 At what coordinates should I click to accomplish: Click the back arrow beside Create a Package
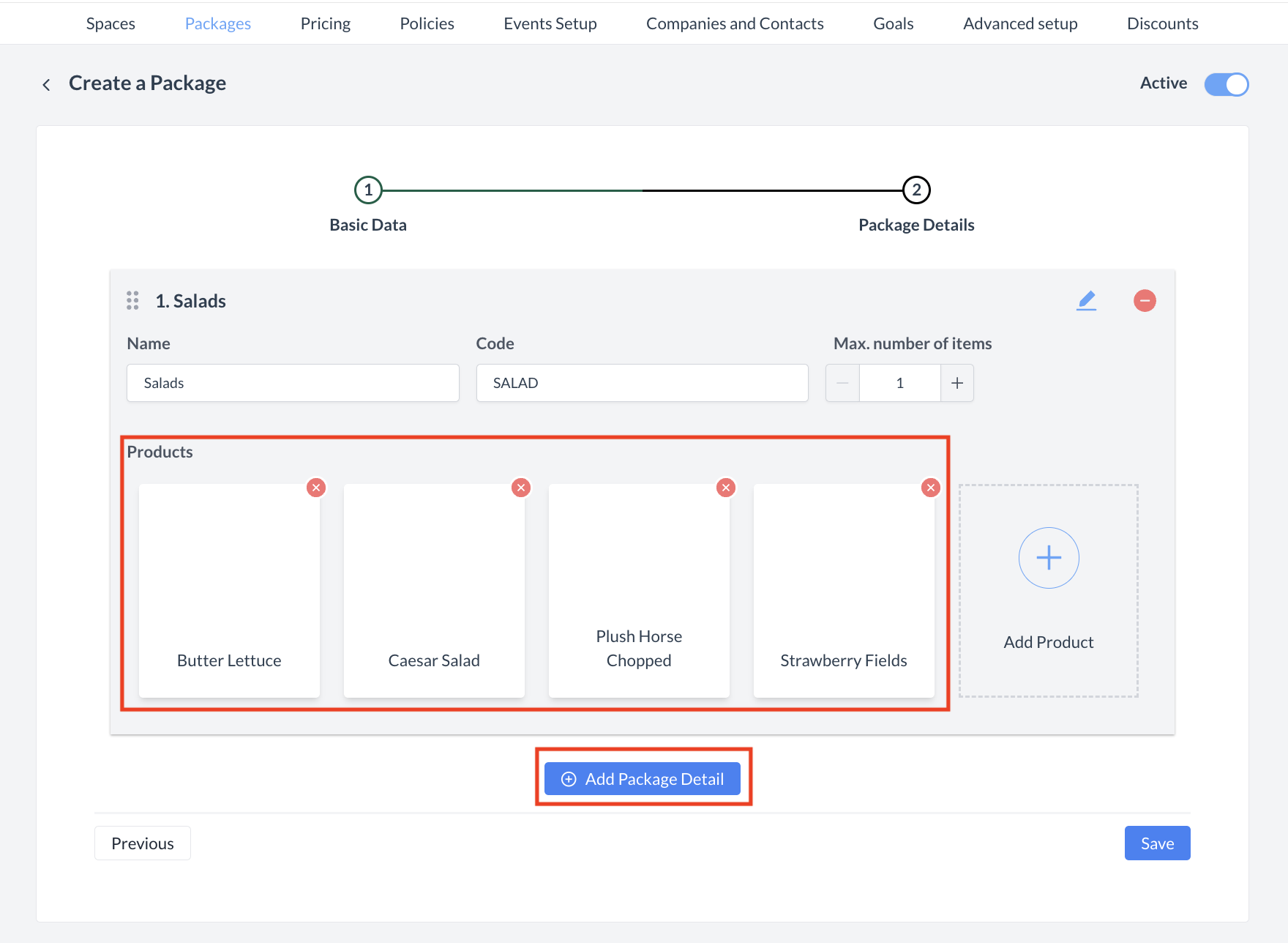[x=46, y=85]
